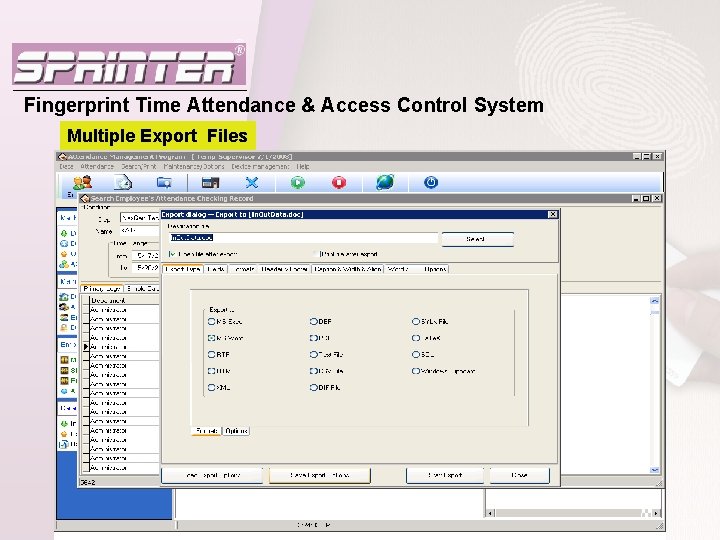Open the bottom Formats tab under export list

[x=206, y=431]
